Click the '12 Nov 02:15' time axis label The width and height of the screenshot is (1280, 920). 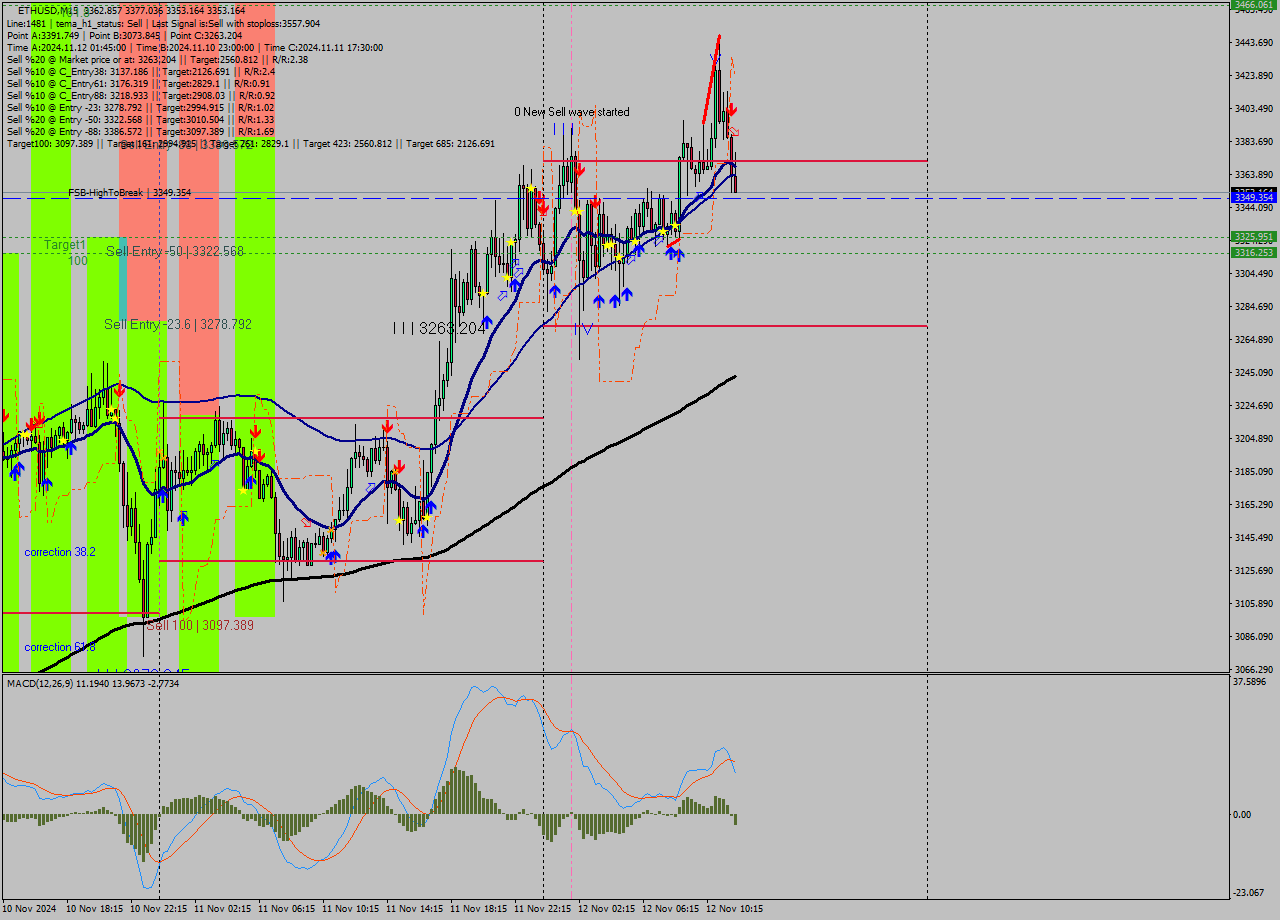click(607, 909)
